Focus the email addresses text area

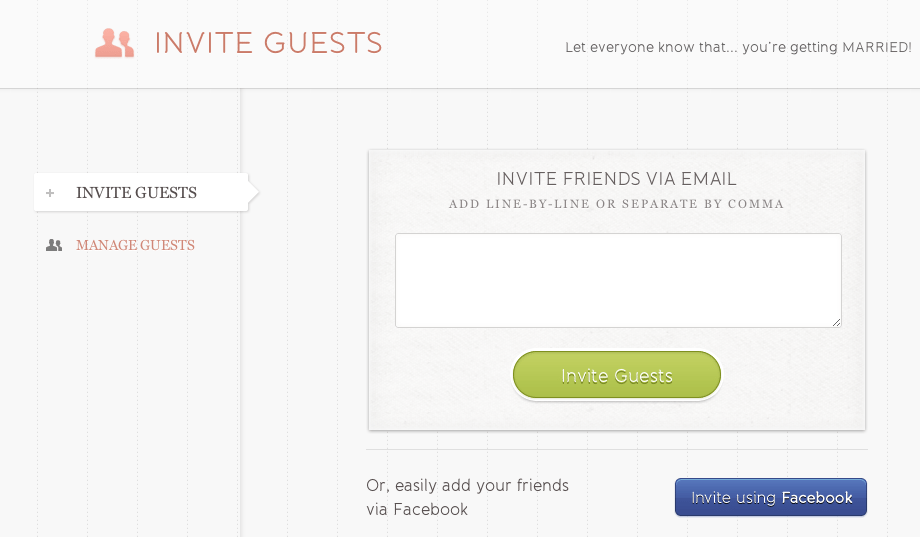coord(618,281)
